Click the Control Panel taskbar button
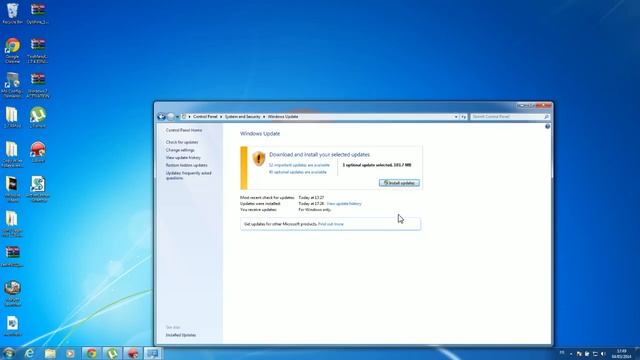 153,353
